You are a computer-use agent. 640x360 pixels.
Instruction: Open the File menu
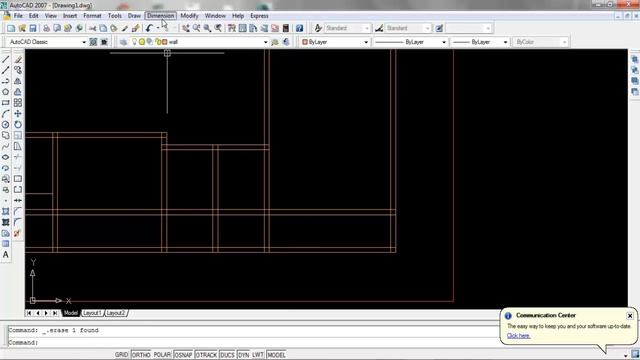point(18,16)
